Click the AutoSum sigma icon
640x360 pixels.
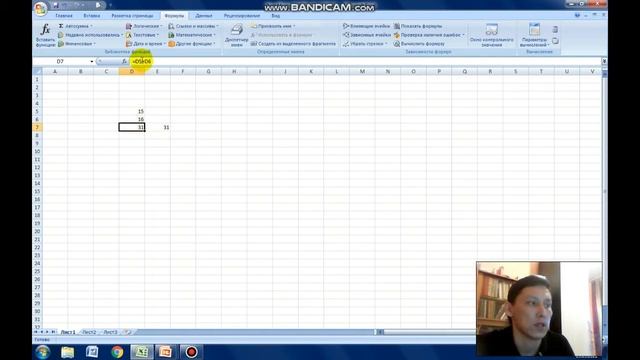coord(61,26)
